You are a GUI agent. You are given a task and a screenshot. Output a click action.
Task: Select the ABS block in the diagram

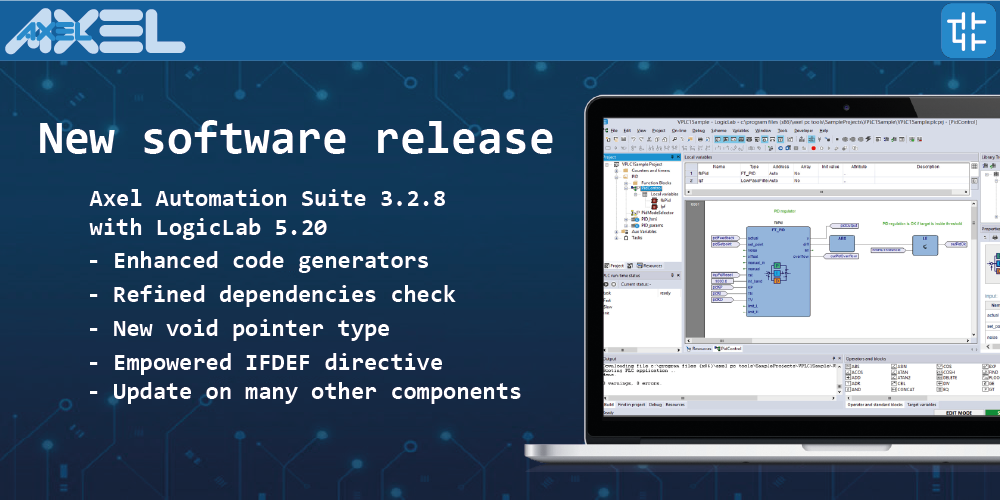[x=842, y=243]
